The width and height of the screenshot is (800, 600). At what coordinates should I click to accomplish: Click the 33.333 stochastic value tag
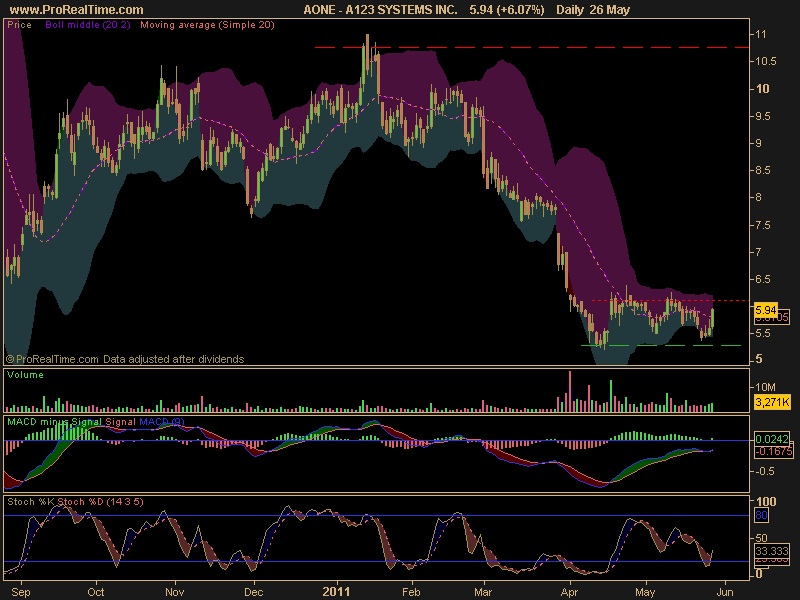[772, 551]
